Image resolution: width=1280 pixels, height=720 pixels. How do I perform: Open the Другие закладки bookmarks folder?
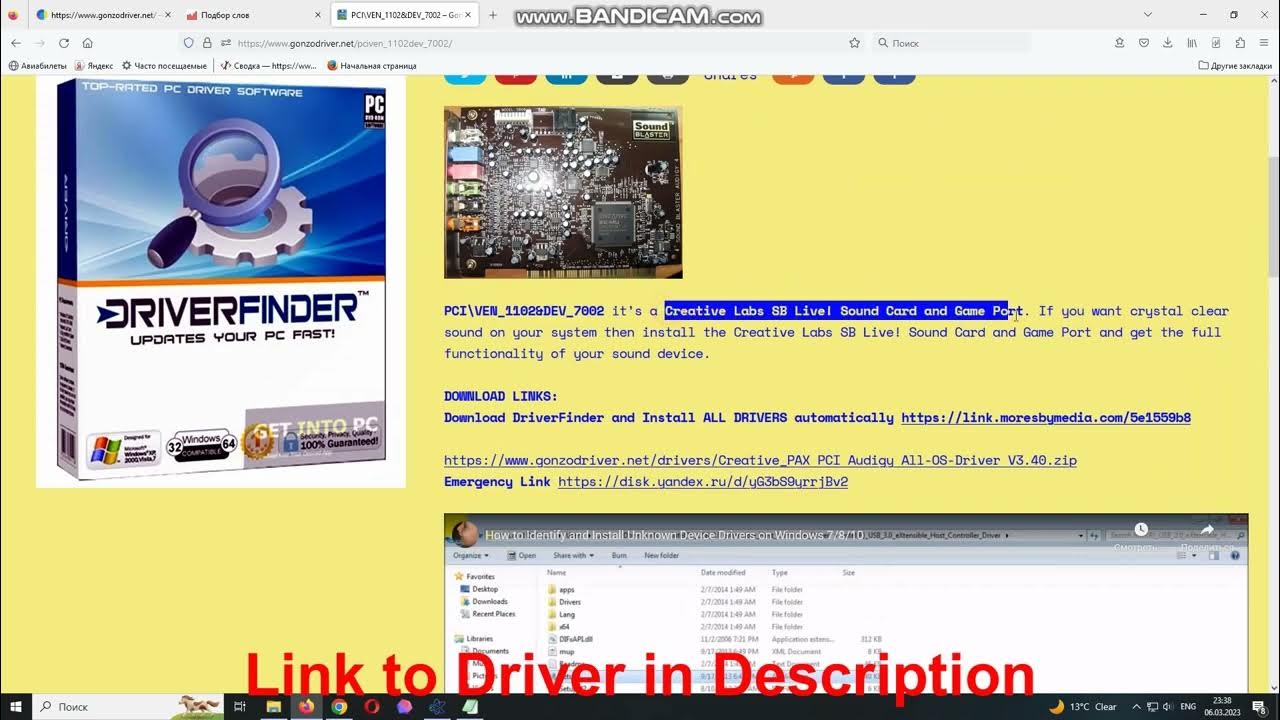[1234, 65]
